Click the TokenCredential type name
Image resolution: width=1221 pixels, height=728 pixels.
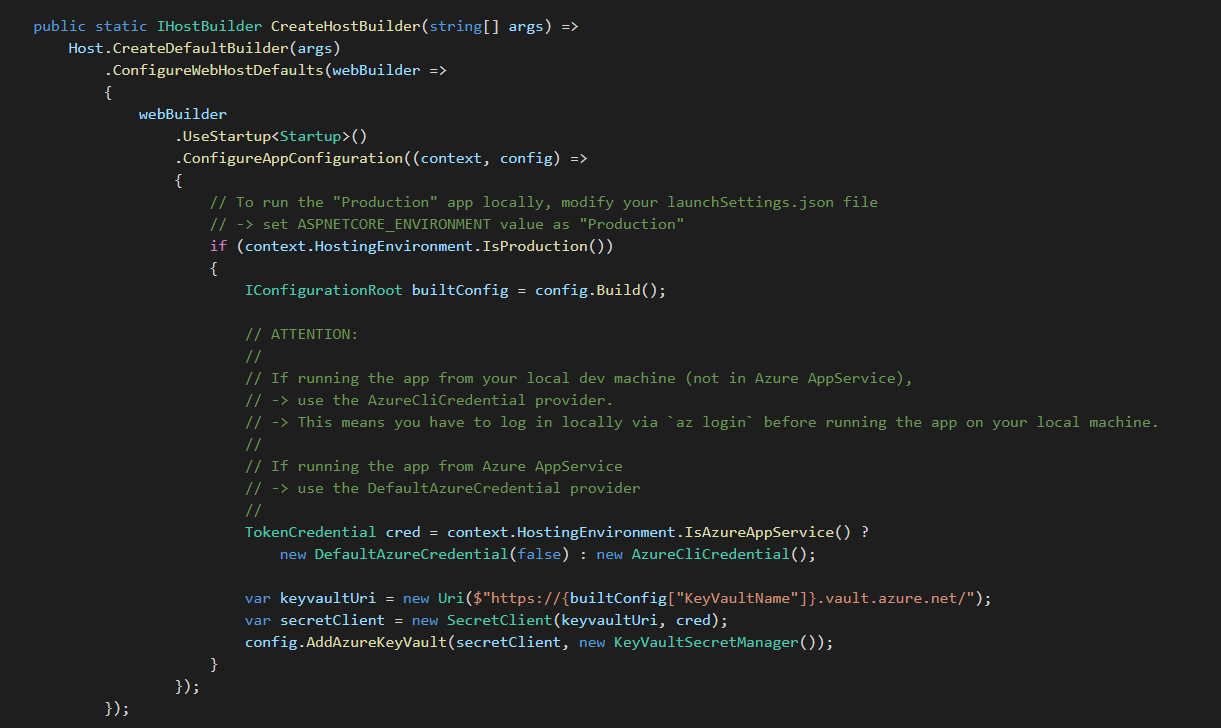311,532
